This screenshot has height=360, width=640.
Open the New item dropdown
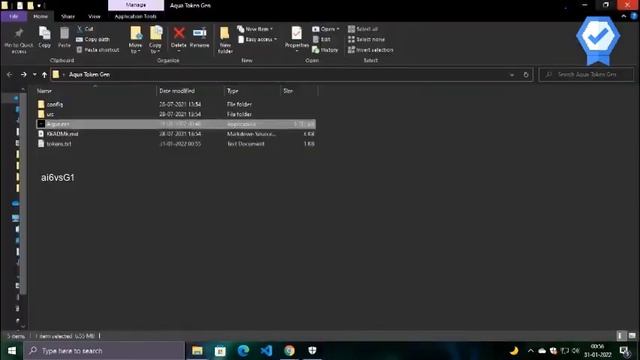pos(256,29)
